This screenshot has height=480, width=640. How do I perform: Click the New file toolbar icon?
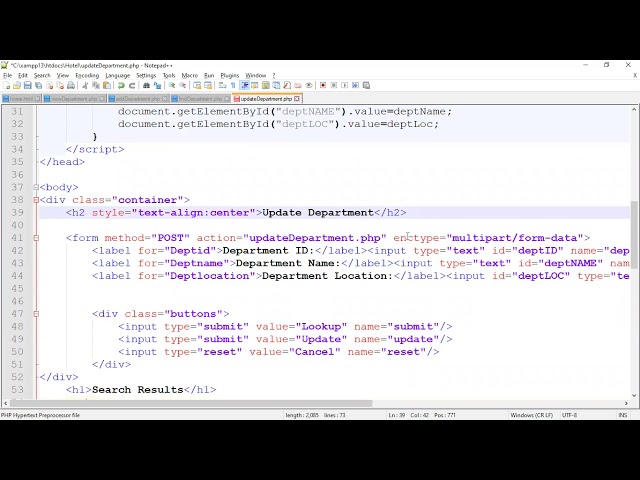(6, 86)
